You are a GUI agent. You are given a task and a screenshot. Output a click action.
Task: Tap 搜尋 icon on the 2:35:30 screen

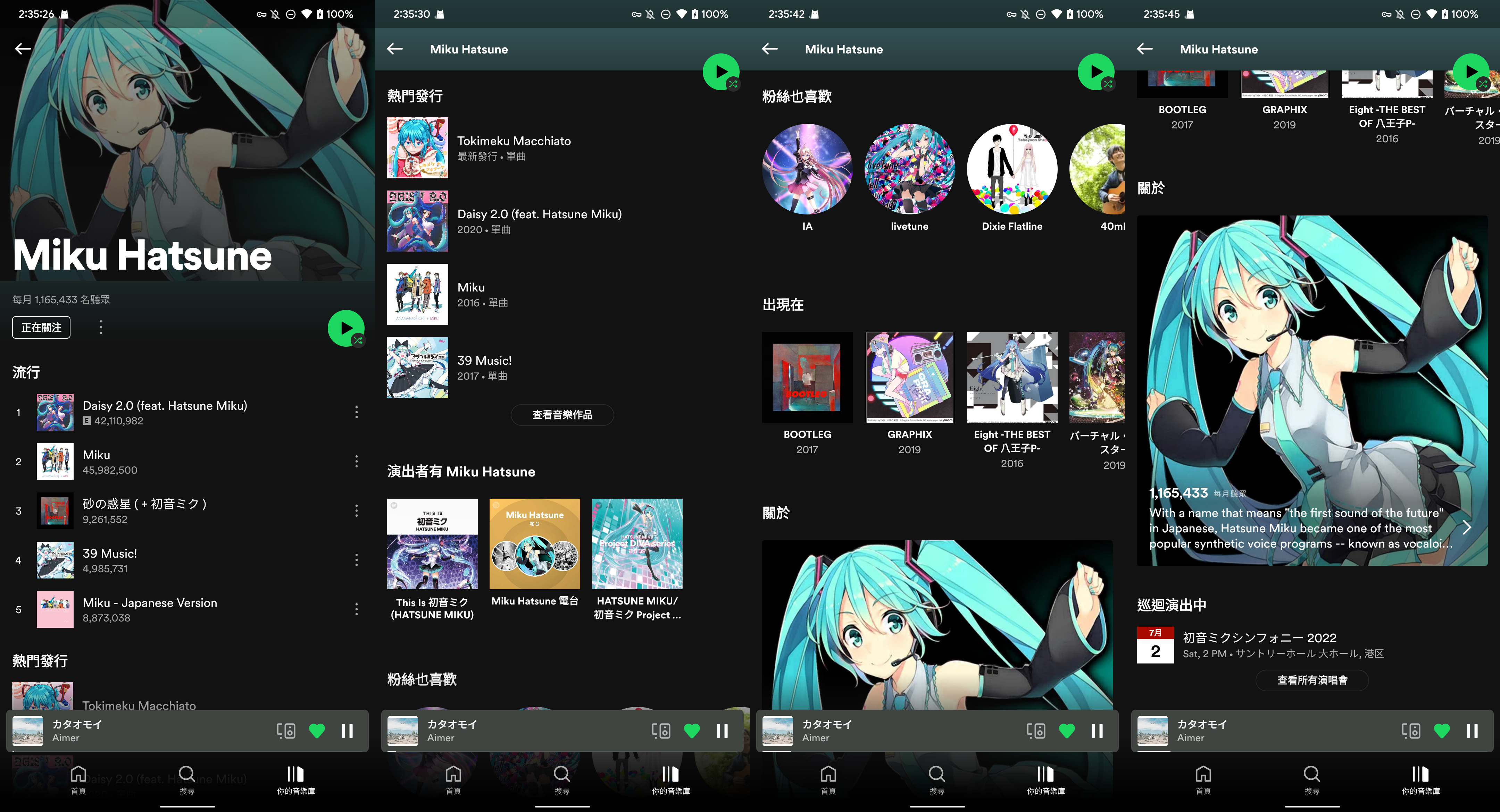click(562, 773)
